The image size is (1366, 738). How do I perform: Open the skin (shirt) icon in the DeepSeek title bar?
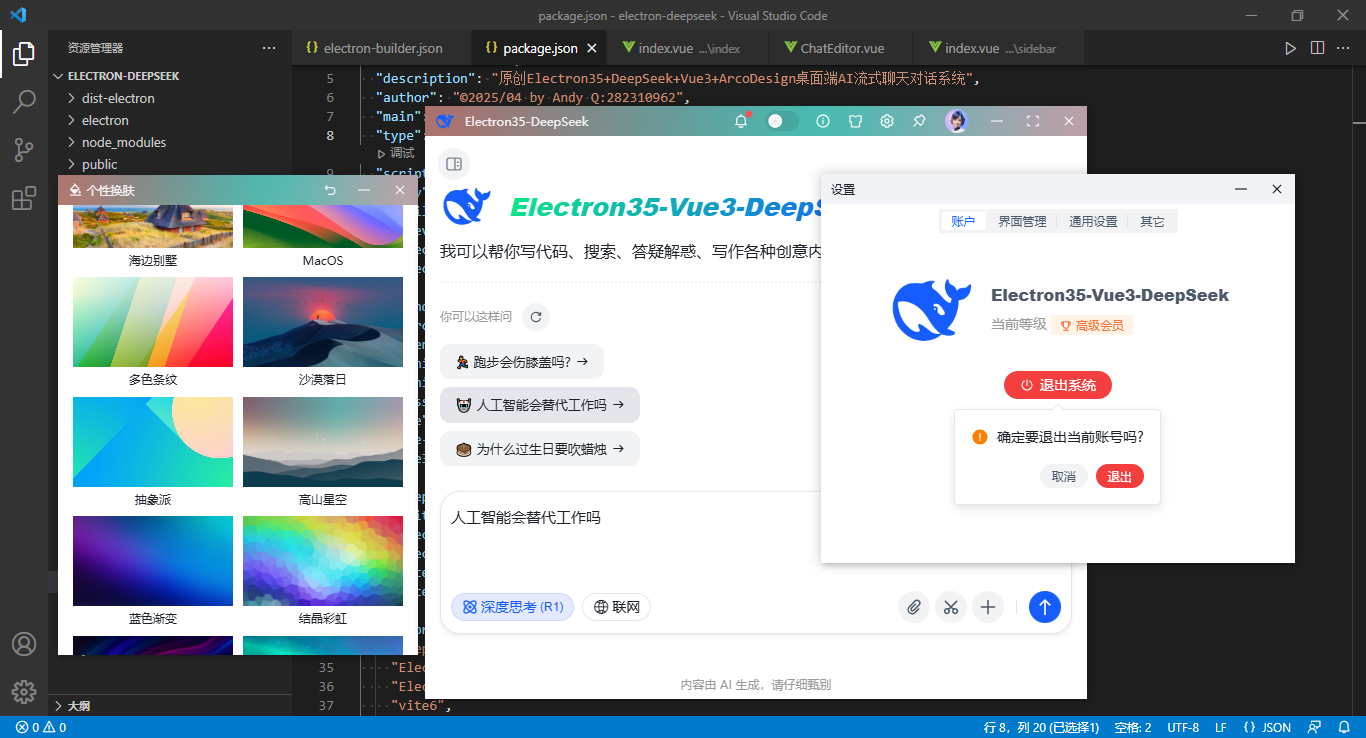pos(855,121)
